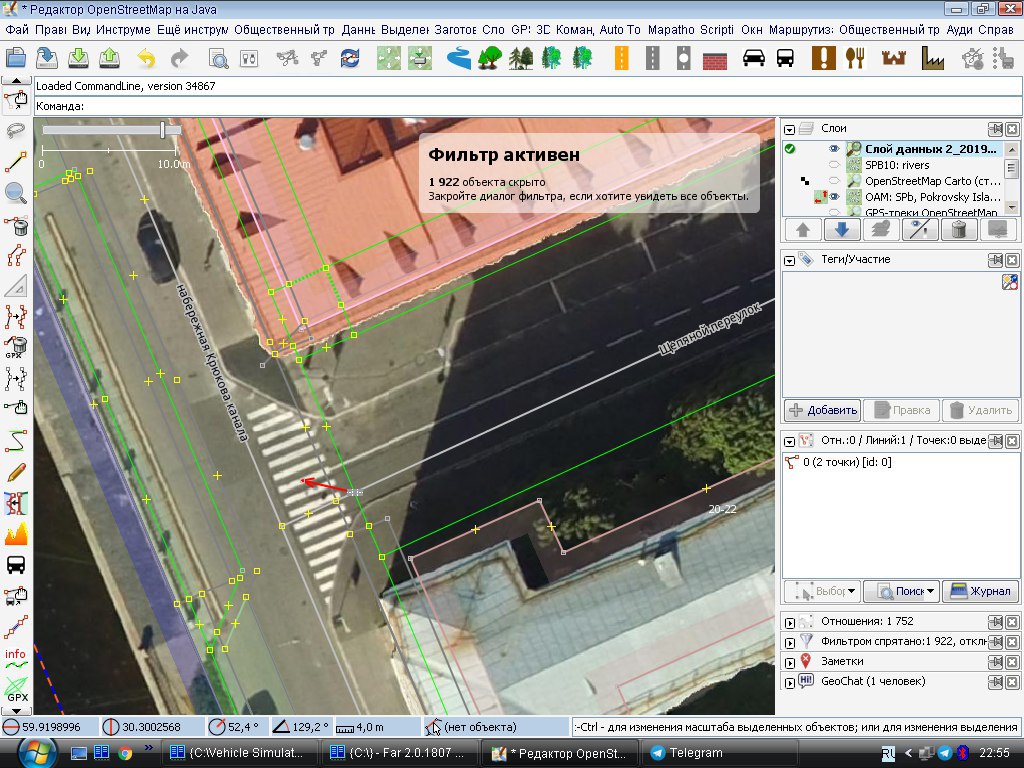Adjust the map zoom slider handle
This screenshot has width=1024, height=768.
point(162,129)
